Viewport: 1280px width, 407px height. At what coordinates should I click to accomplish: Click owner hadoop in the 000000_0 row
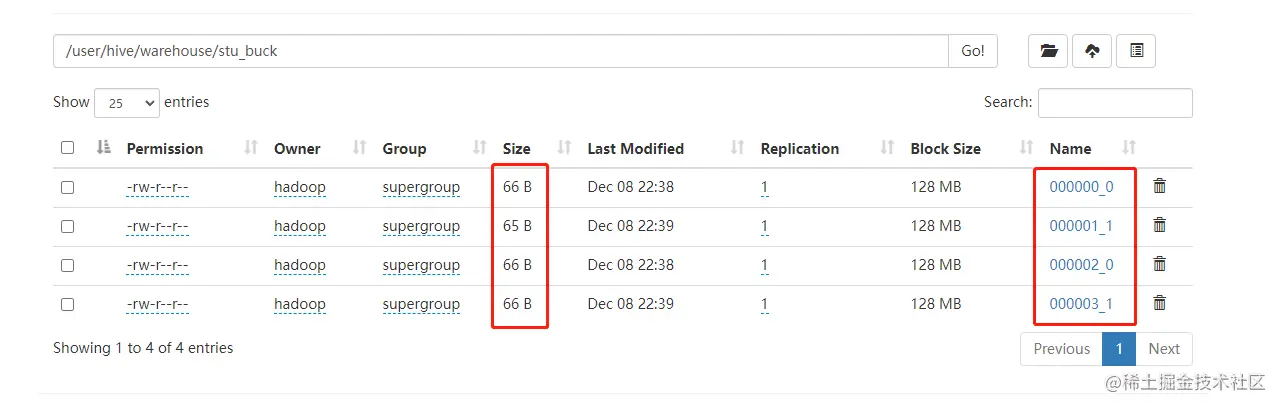click(x=300, y=187)
